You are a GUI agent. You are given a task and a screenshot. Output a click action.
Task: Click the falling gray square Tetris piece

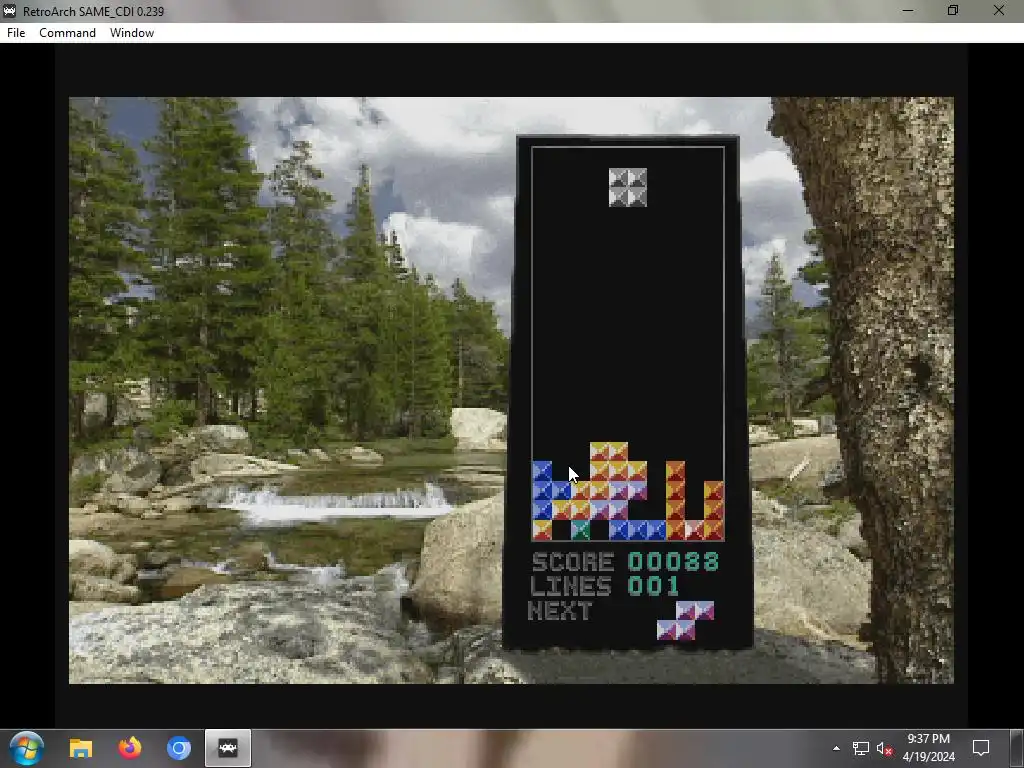click(628, 187)
